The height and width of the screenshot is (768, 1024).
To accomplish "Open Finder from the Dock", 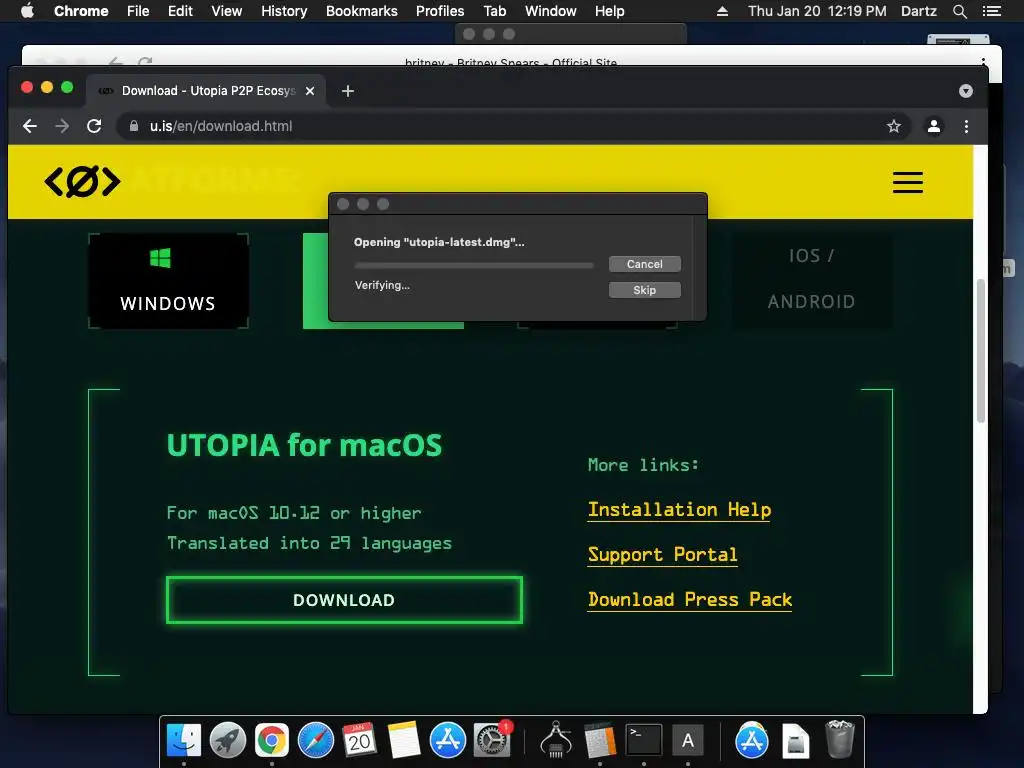I will 184,741.
